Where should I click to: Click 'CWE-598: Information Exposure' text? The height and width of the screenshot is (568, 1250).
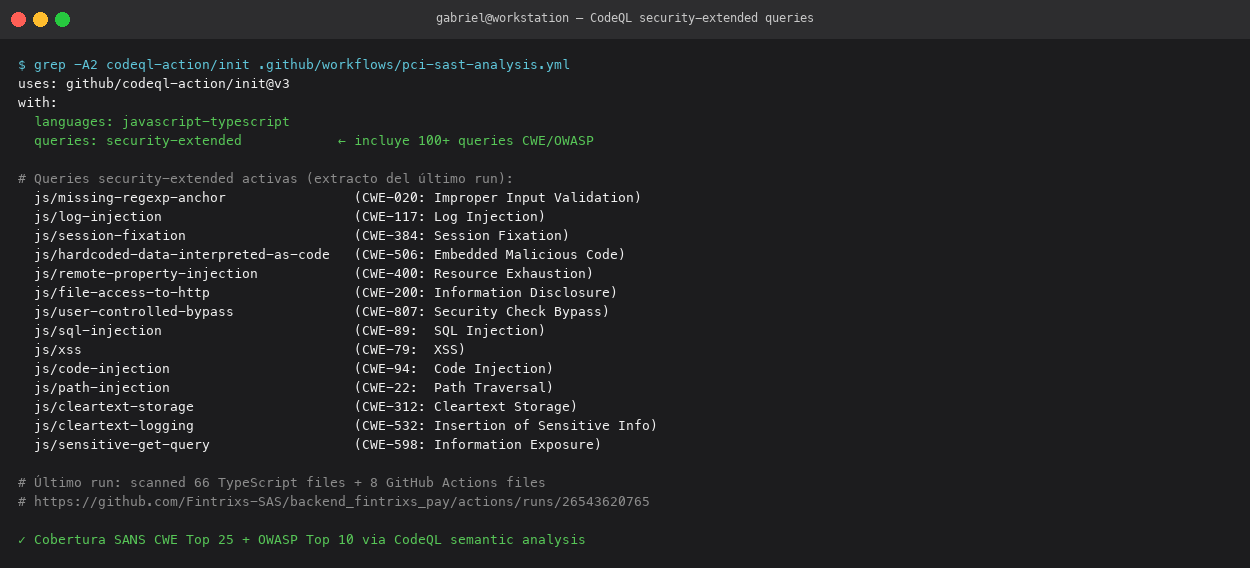(x=478, y=445)
